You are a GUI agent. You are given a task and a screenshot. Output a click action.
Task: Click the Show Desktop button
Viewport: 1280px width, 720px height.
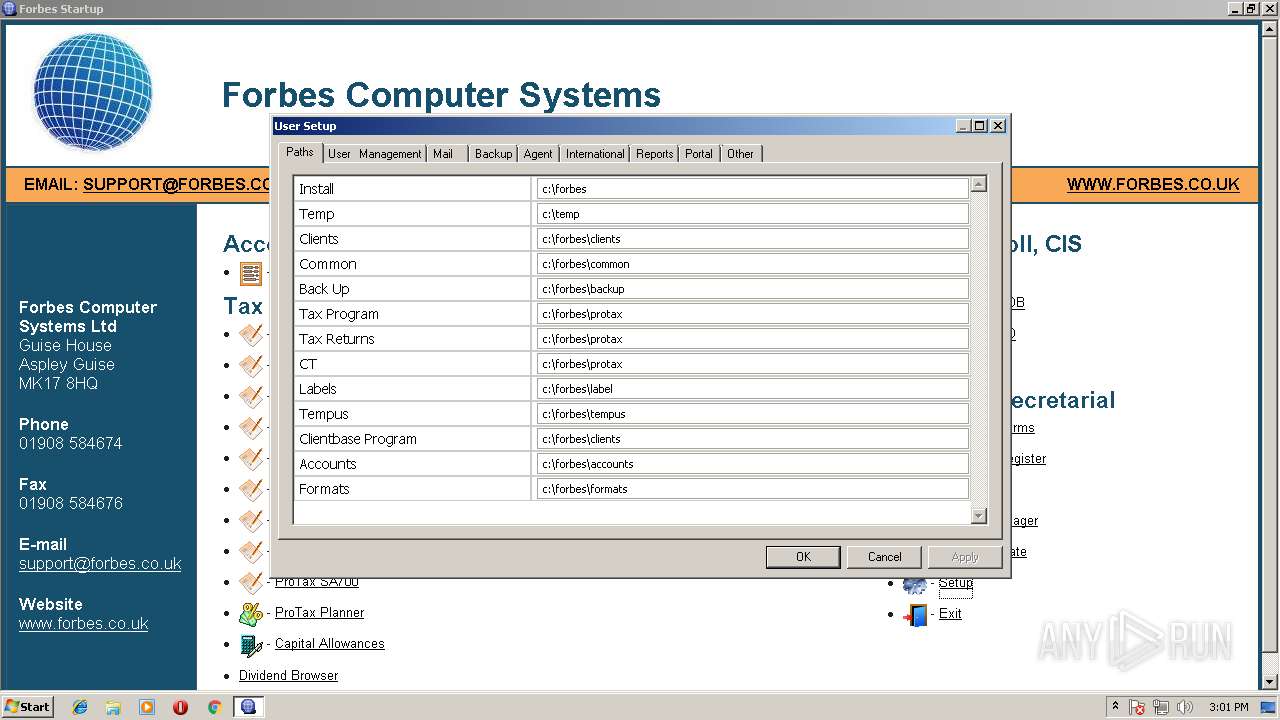(x=1269, y=707)
